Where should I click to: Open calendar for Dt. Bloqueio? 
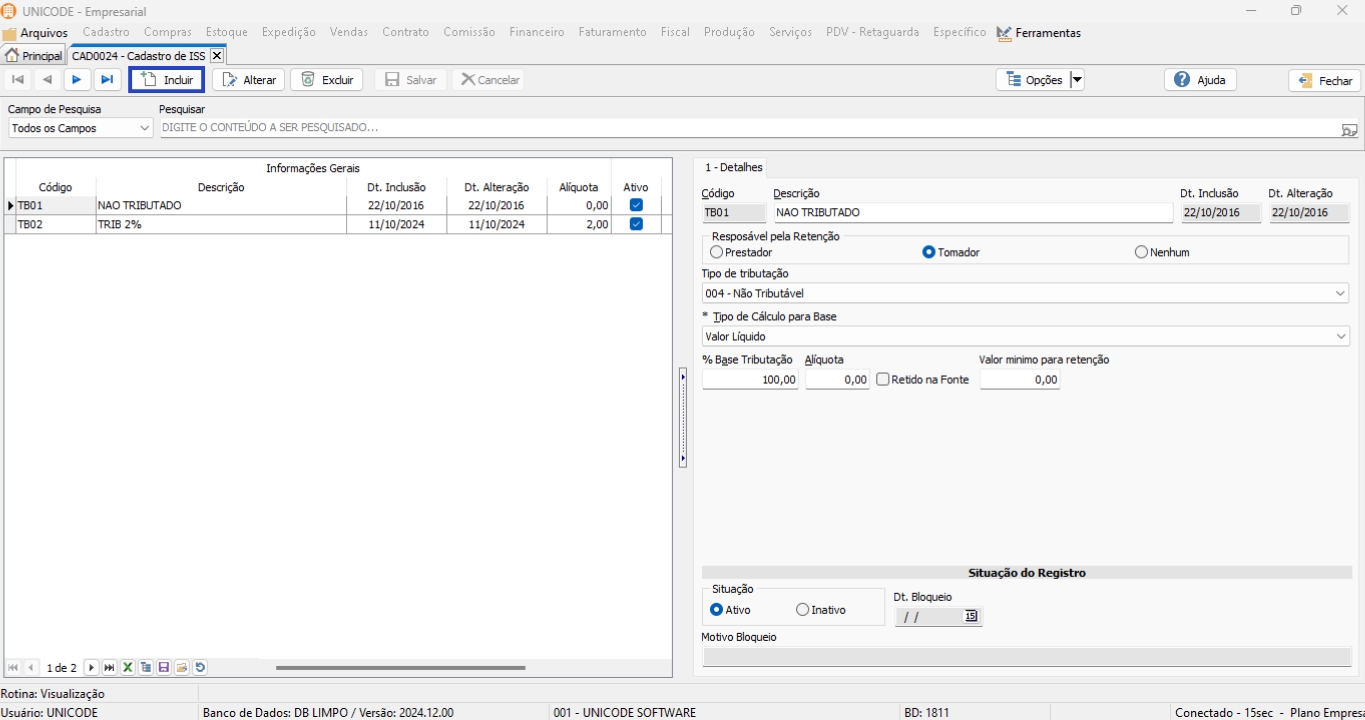pos(970,617)
